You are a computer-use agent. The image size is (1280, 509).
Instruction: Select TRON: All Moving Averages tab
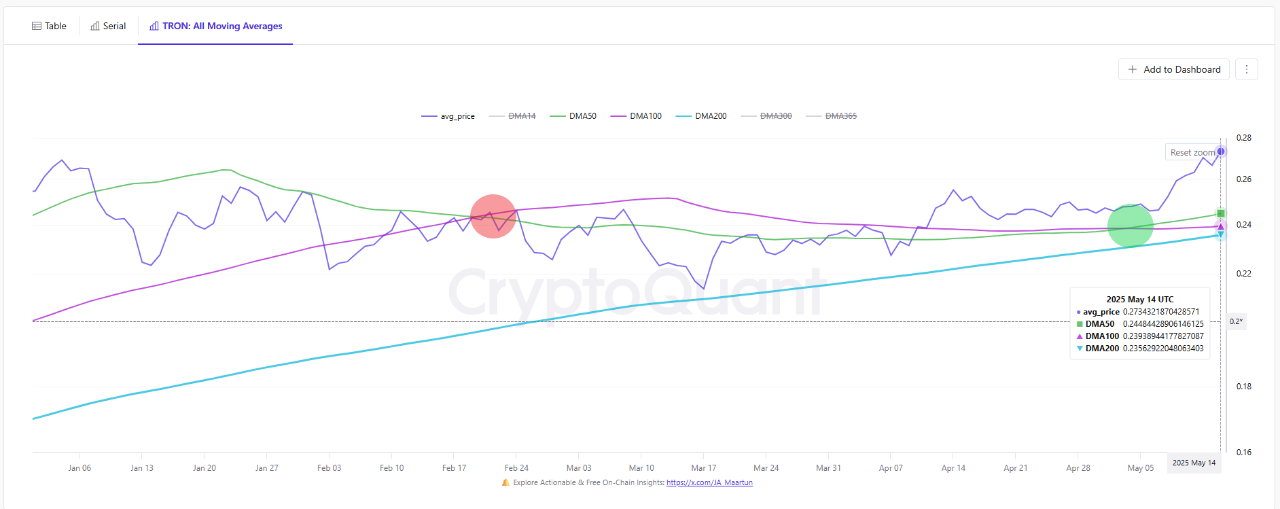pos(216,26)
